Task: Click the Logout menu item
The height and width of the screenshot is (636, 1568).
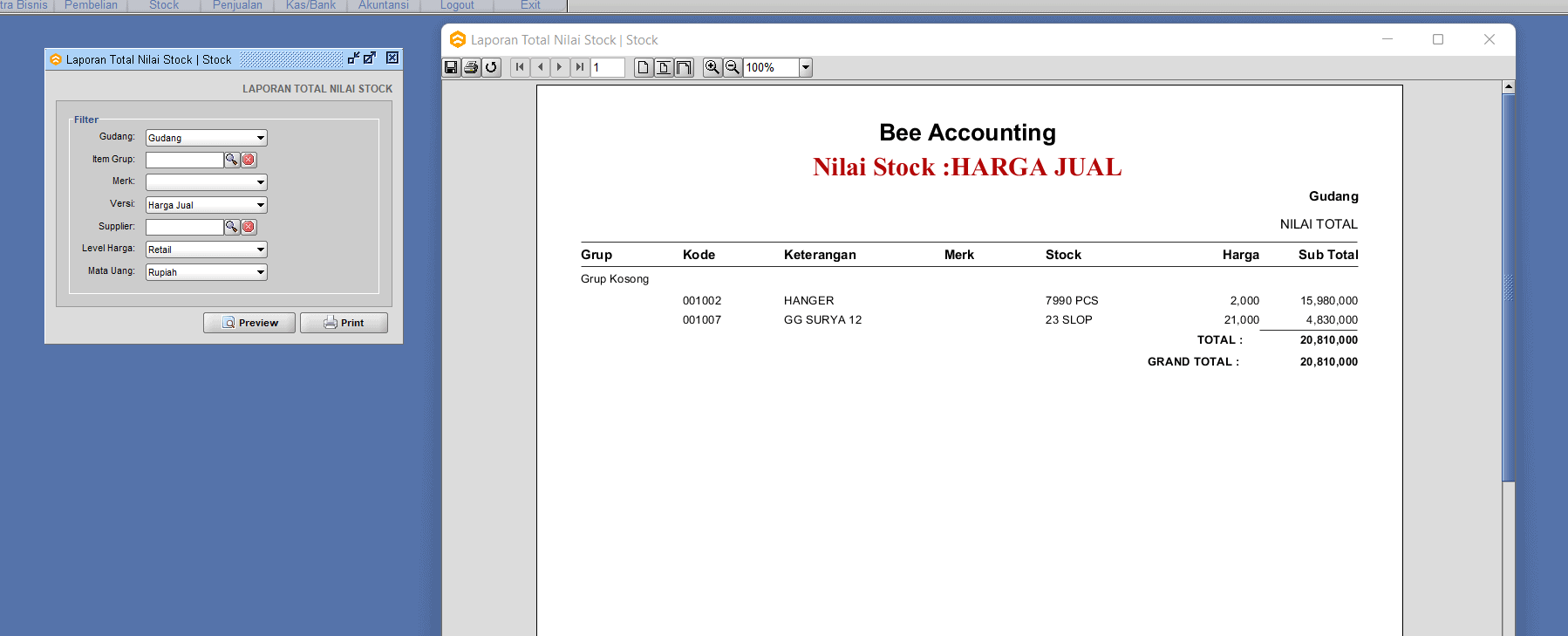Action: pos(457,5)
